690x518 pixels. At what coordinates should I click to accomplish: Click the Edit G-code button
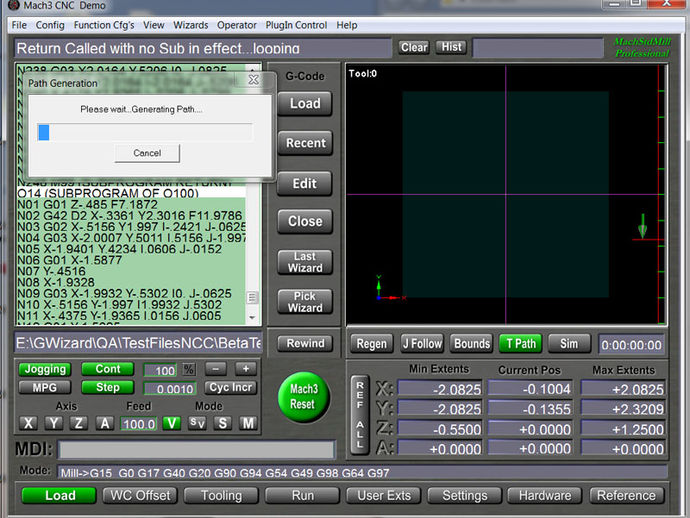tap(305, 184)
